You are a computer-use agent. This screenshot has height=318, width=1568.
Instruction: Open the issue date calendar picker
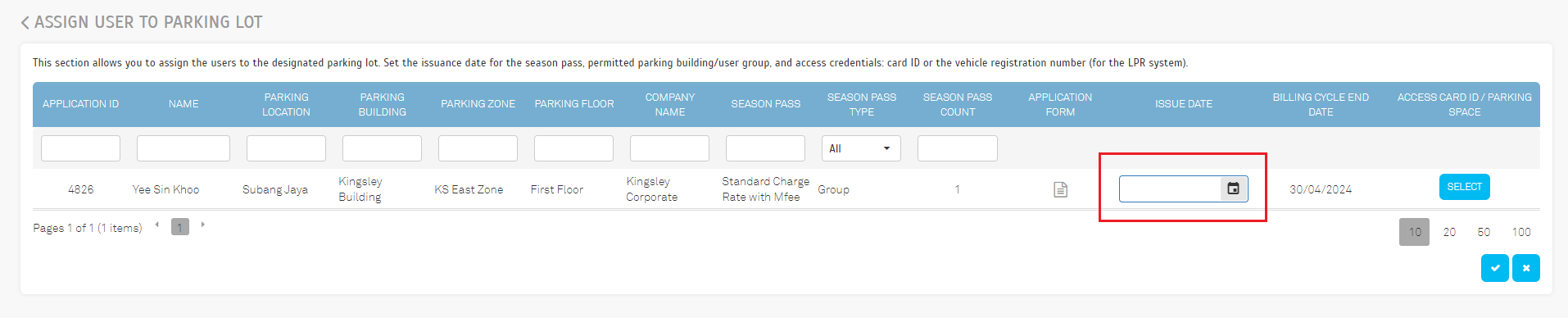pyautogui.click(x=1233, y=189)
